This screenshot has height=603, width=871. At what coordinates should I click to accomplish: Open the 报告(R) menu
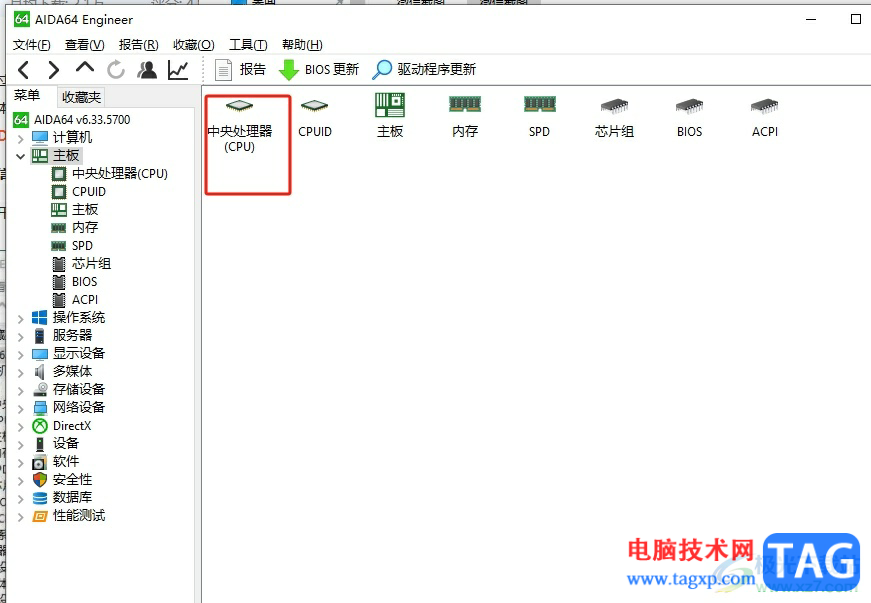(138, 45)
